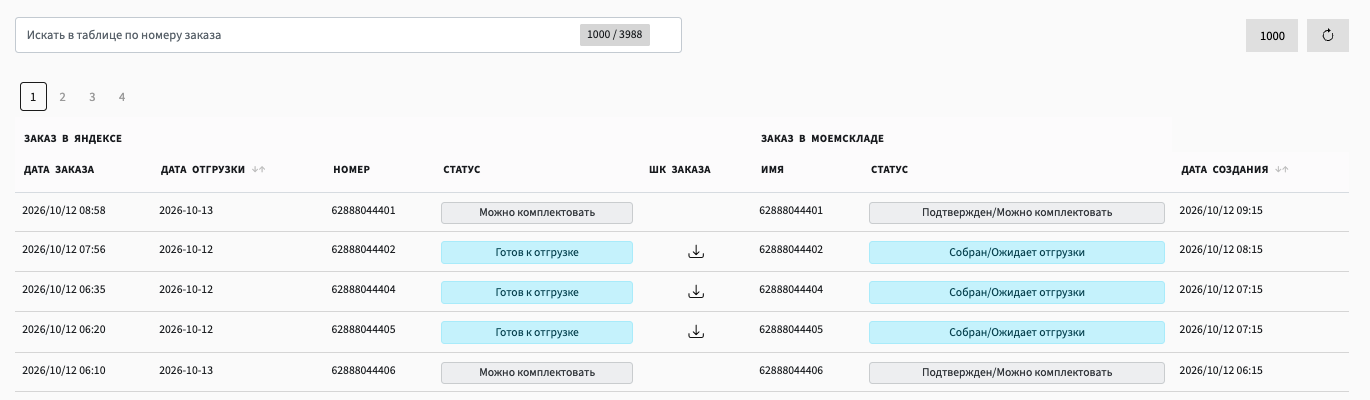
Task: Select order date 2026/10/12 08:58
Action: 64,211
